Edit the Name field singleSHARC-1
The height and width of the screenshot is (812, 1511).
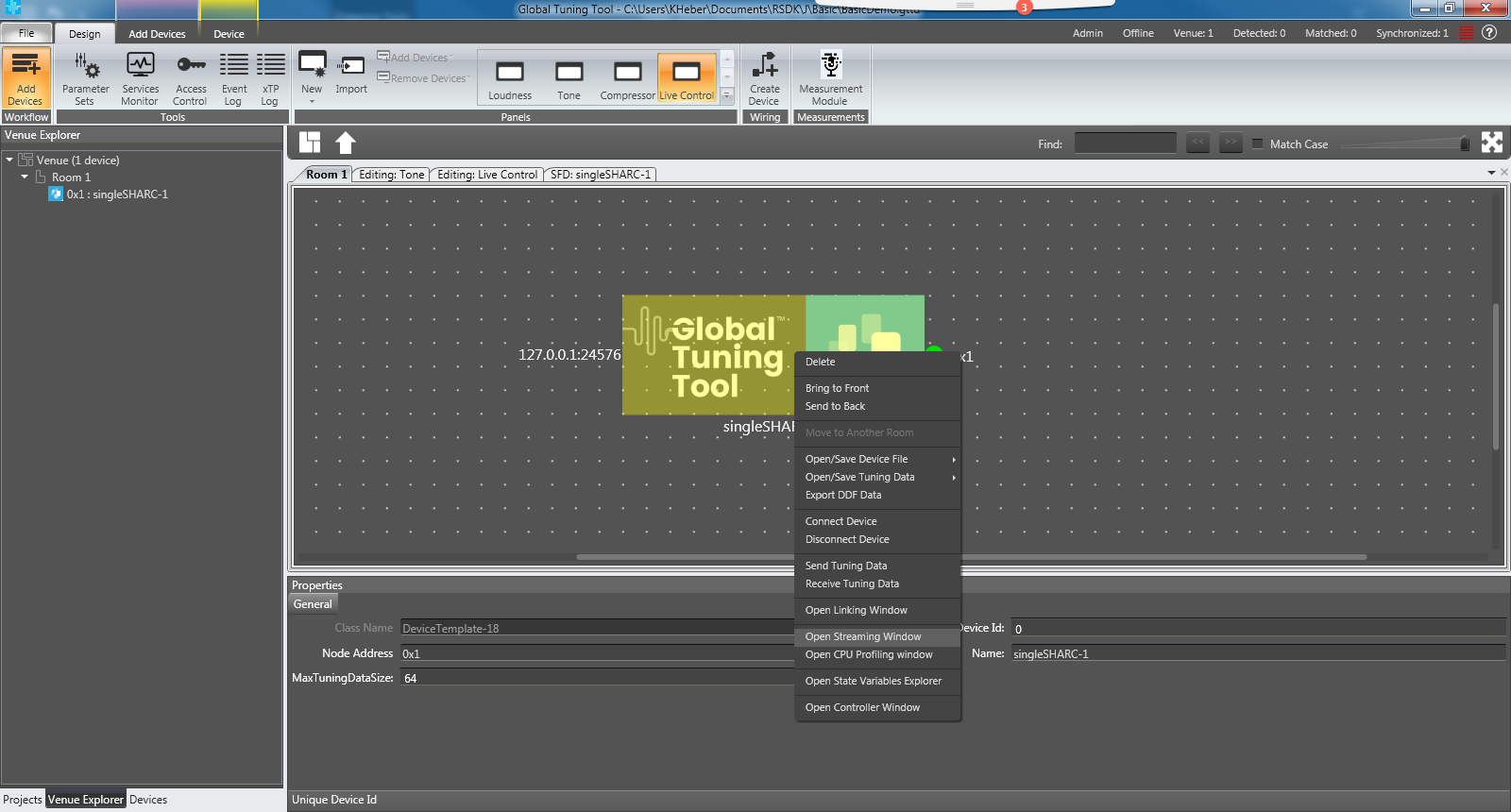(x=1258, y=653)
